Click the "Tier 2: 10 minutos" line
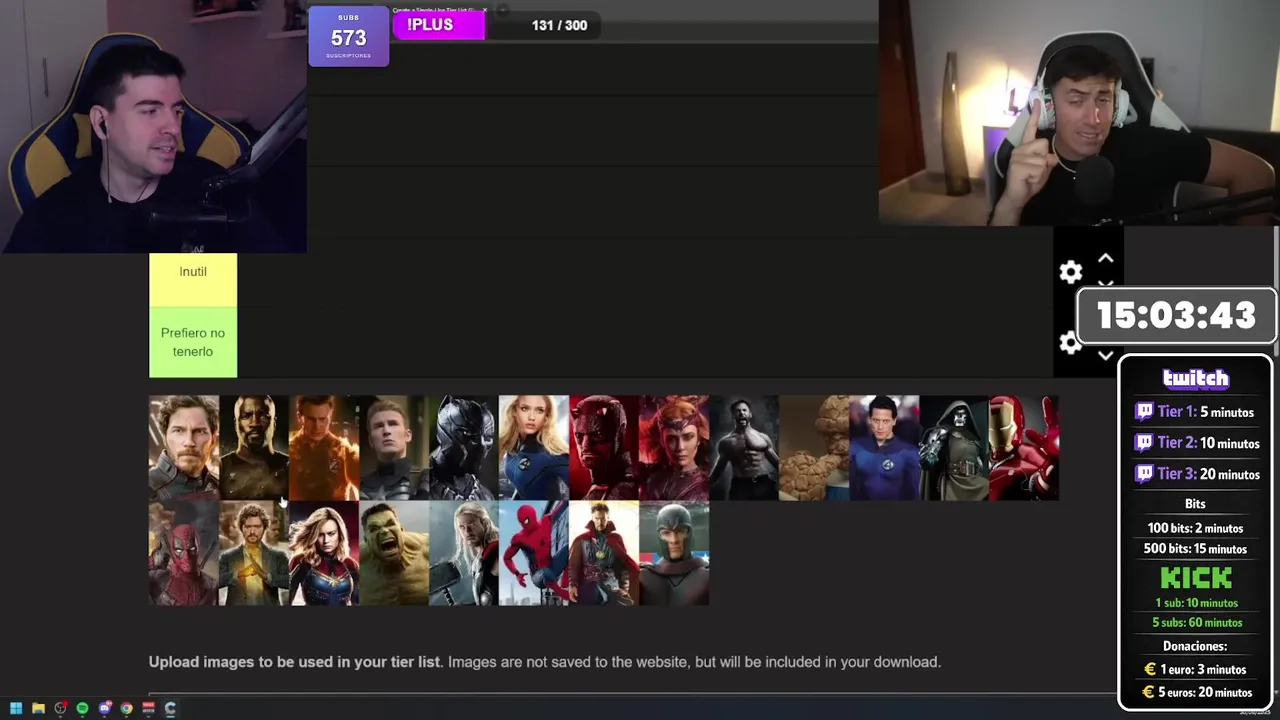Viewport: 1280px width, 720px height. (x=1197, y=443)
